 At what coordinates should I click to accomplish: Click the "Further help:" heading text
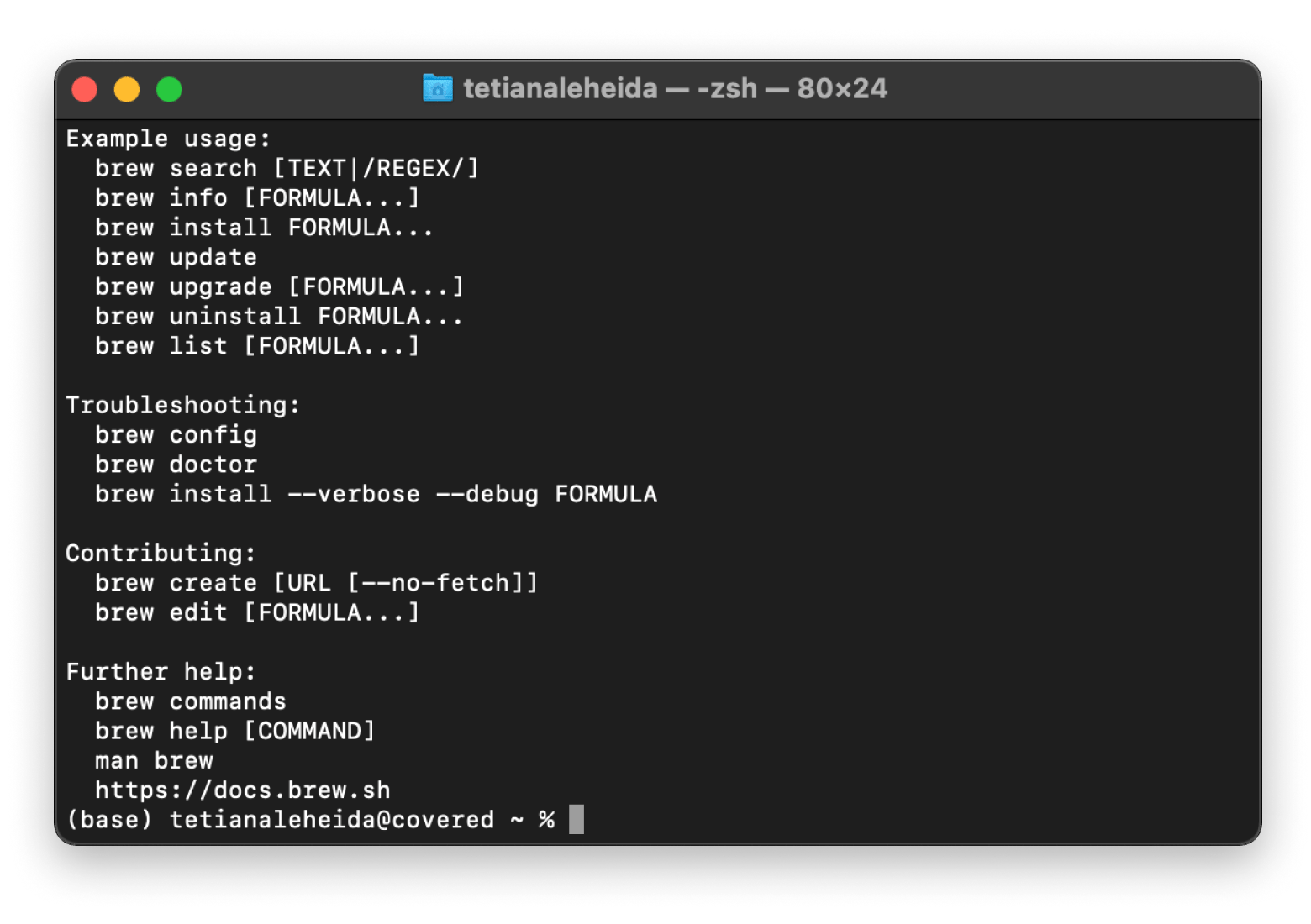pos(161,672)
